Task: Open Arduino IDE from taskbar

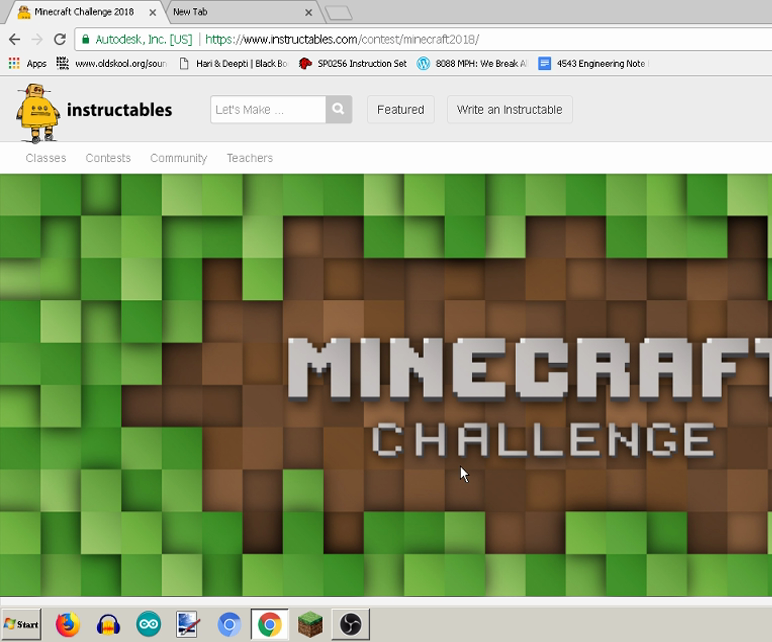Action: [148, 625]
